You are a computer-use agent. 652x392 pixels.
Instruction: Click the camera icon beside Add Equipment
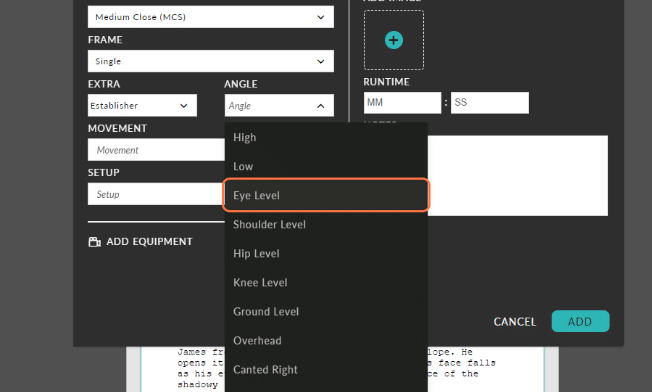(x=94, y=242)
